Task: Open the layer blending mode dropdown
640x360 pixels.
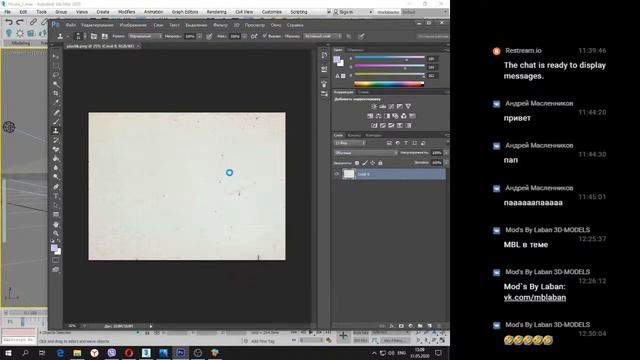Action: [x=366, y=153]
